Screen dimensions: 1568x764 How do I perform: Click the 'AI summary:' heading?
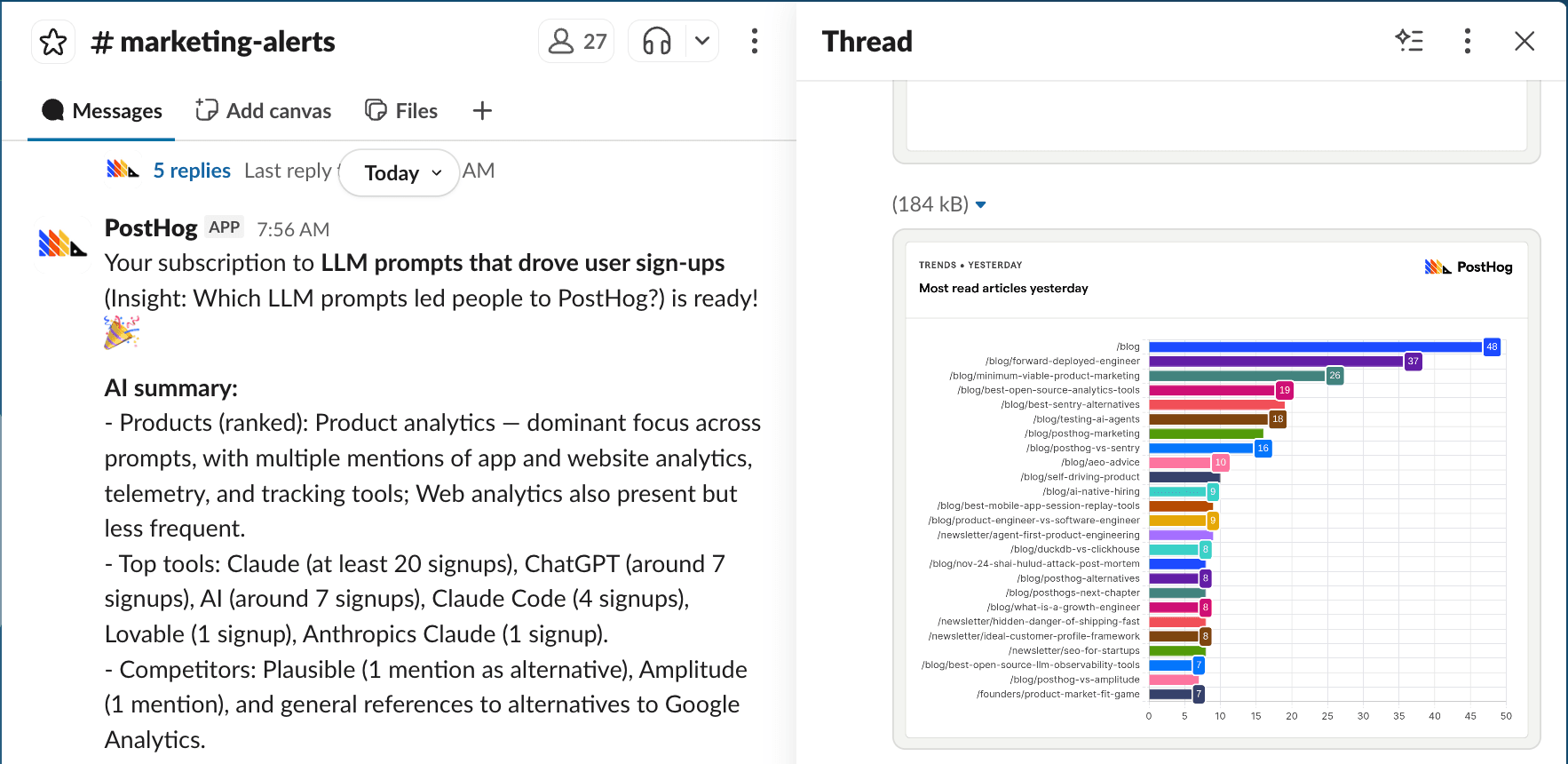171,388
